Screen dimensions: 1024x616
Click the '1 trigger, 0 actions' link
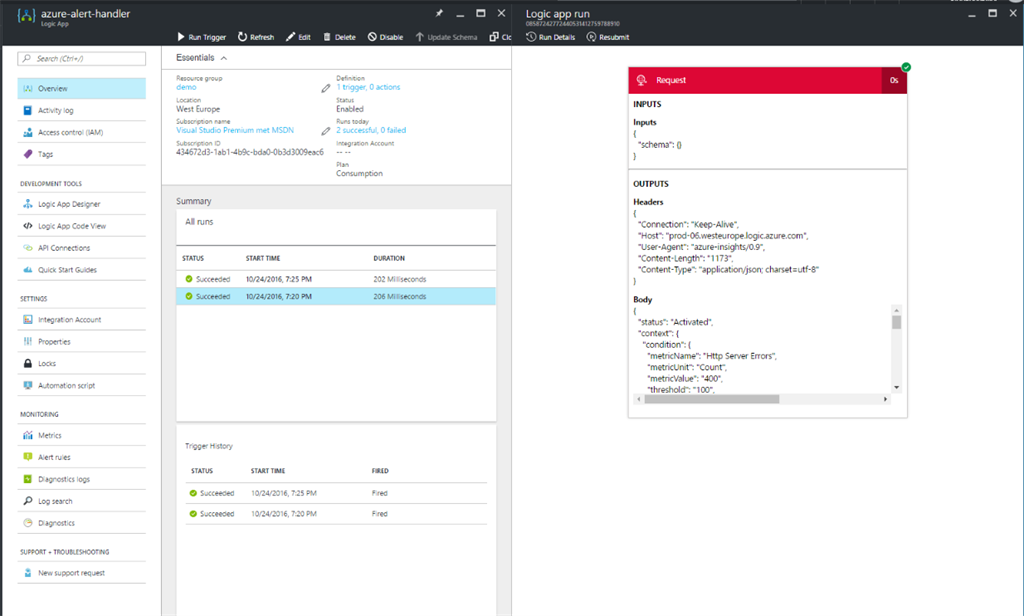point(367,87)
